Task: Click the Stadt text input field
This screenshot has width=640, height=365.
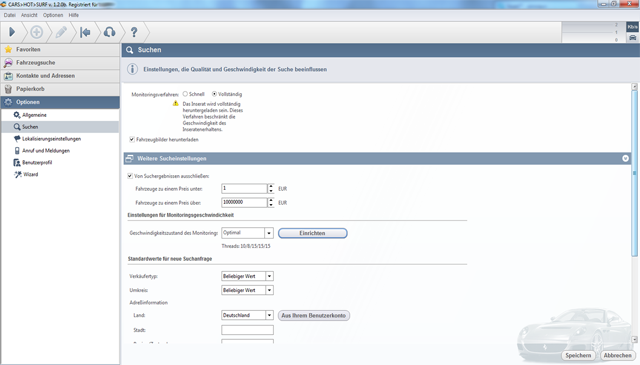Action: tap(247, 330)
